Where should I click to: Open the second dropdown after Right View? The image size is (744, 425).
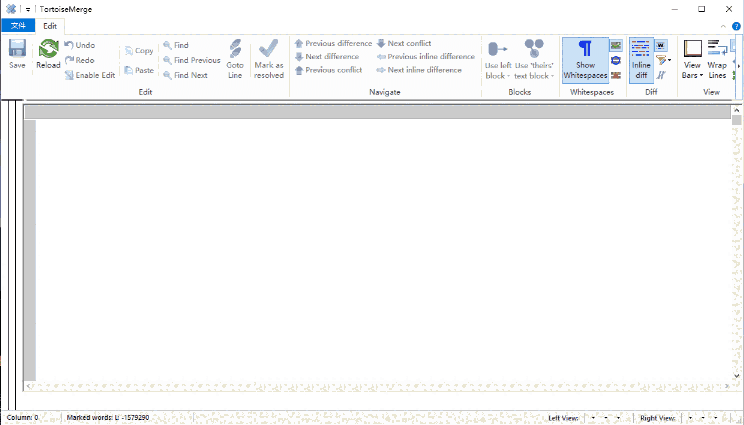coord(703,418)
